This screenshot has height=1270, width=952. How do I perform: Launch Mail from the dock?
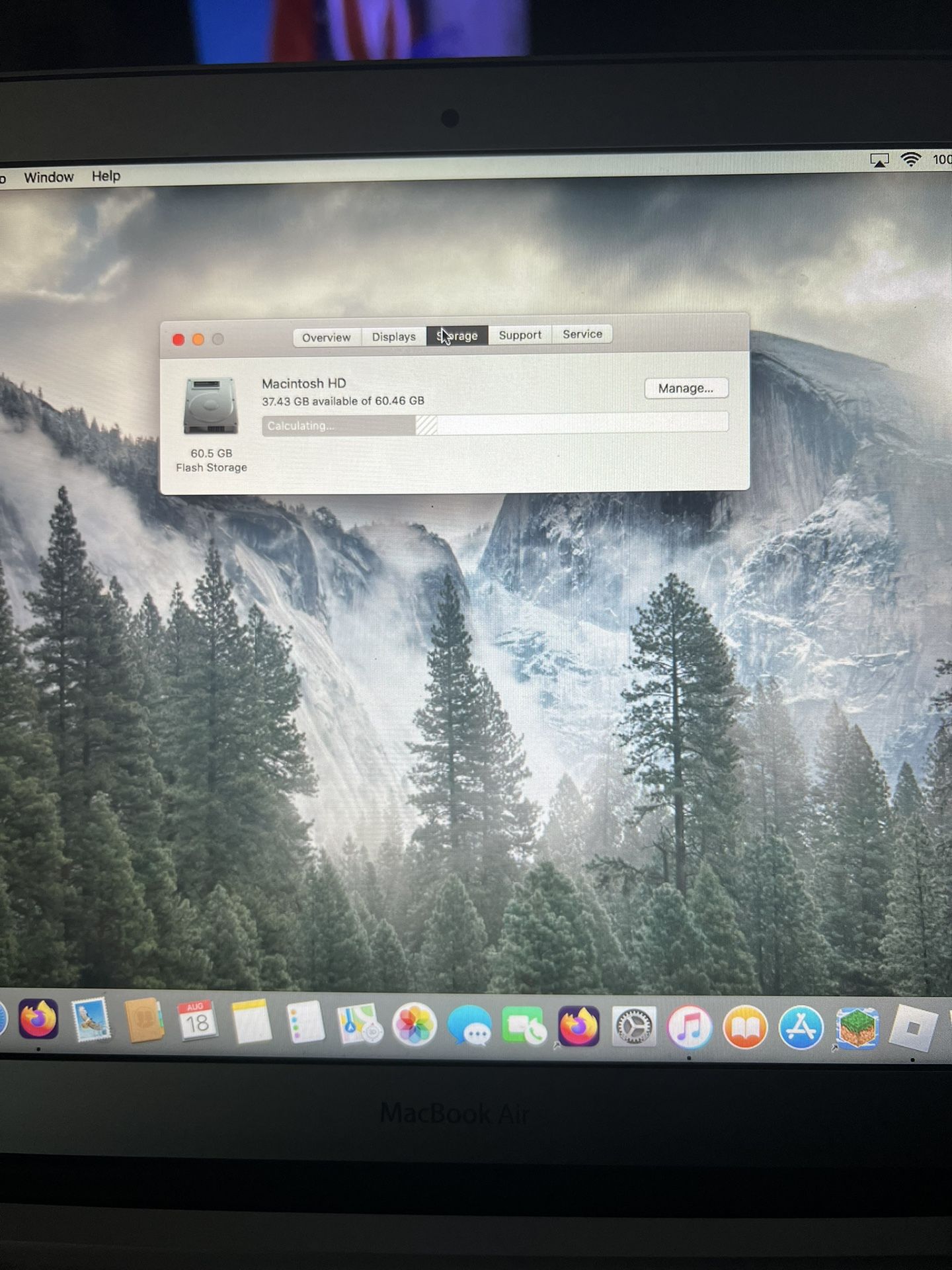coord(91,1020)
